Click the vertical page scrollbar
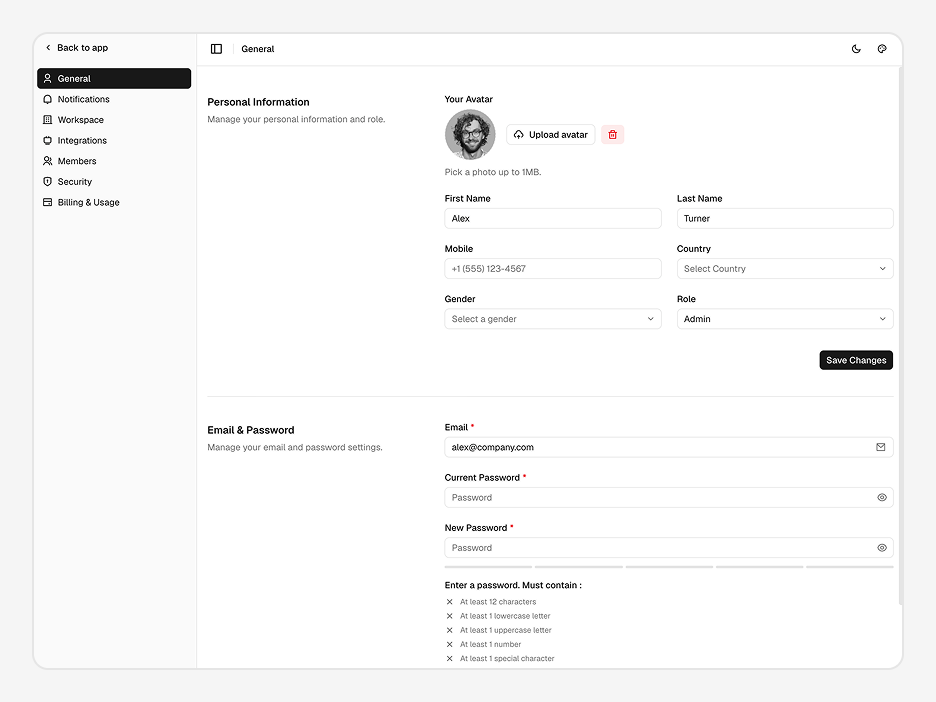The height and width of the screenshot is (702, 936). 900,336
